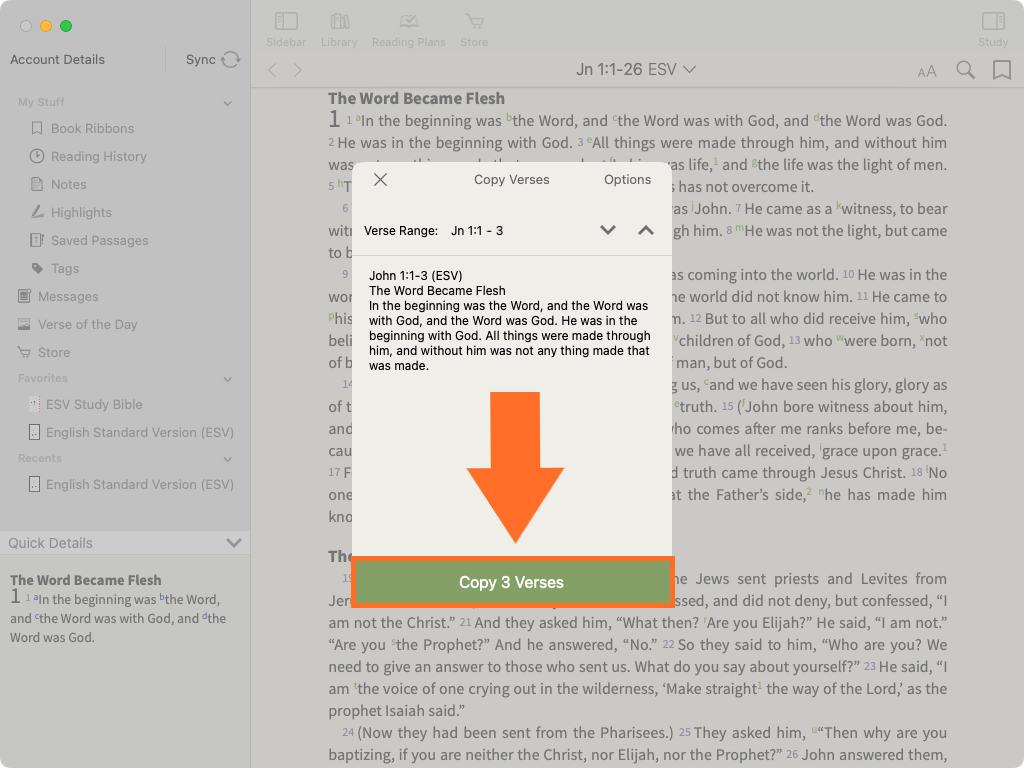Viewport: 1024px width, 768px height.
Task: Open Options in Copy Verses dialog
Action: (x=627, y=180)
